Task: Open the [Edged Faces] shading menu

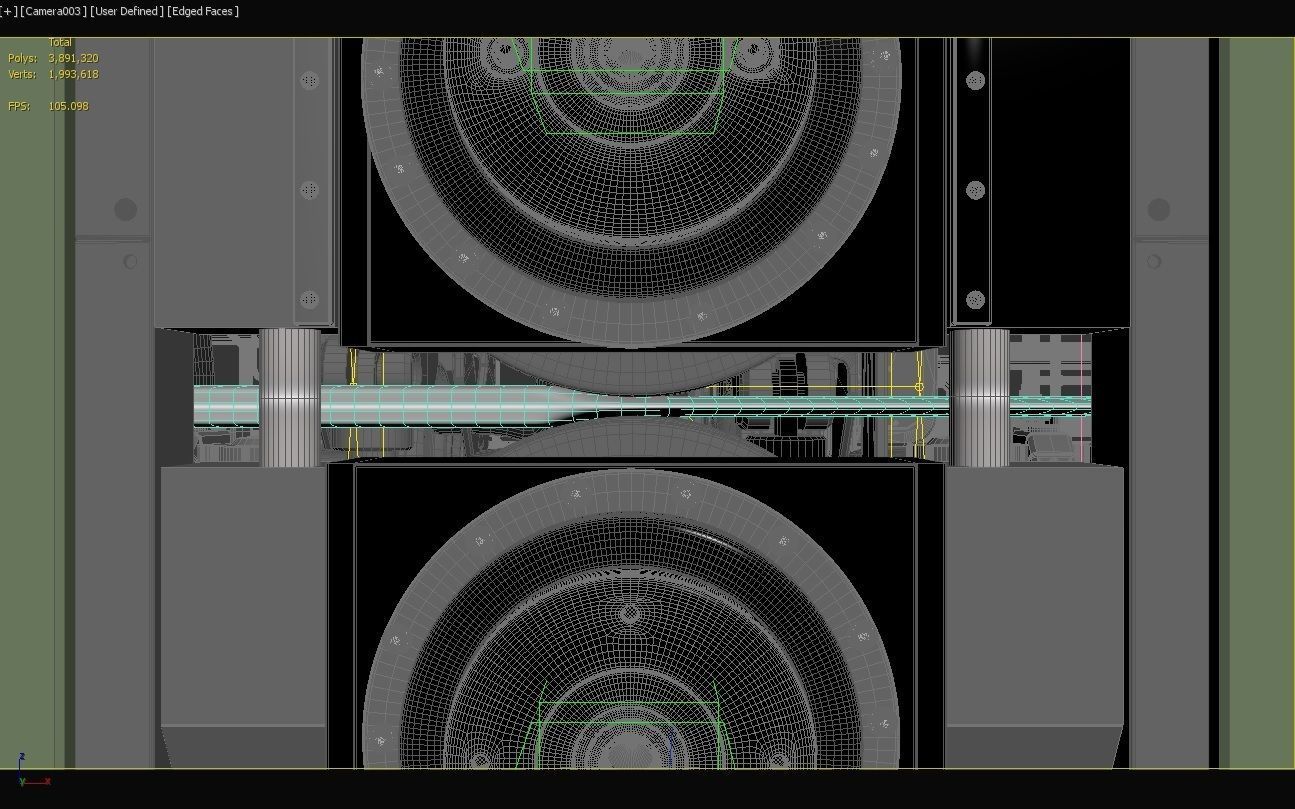Action: [x=203, y=11]
